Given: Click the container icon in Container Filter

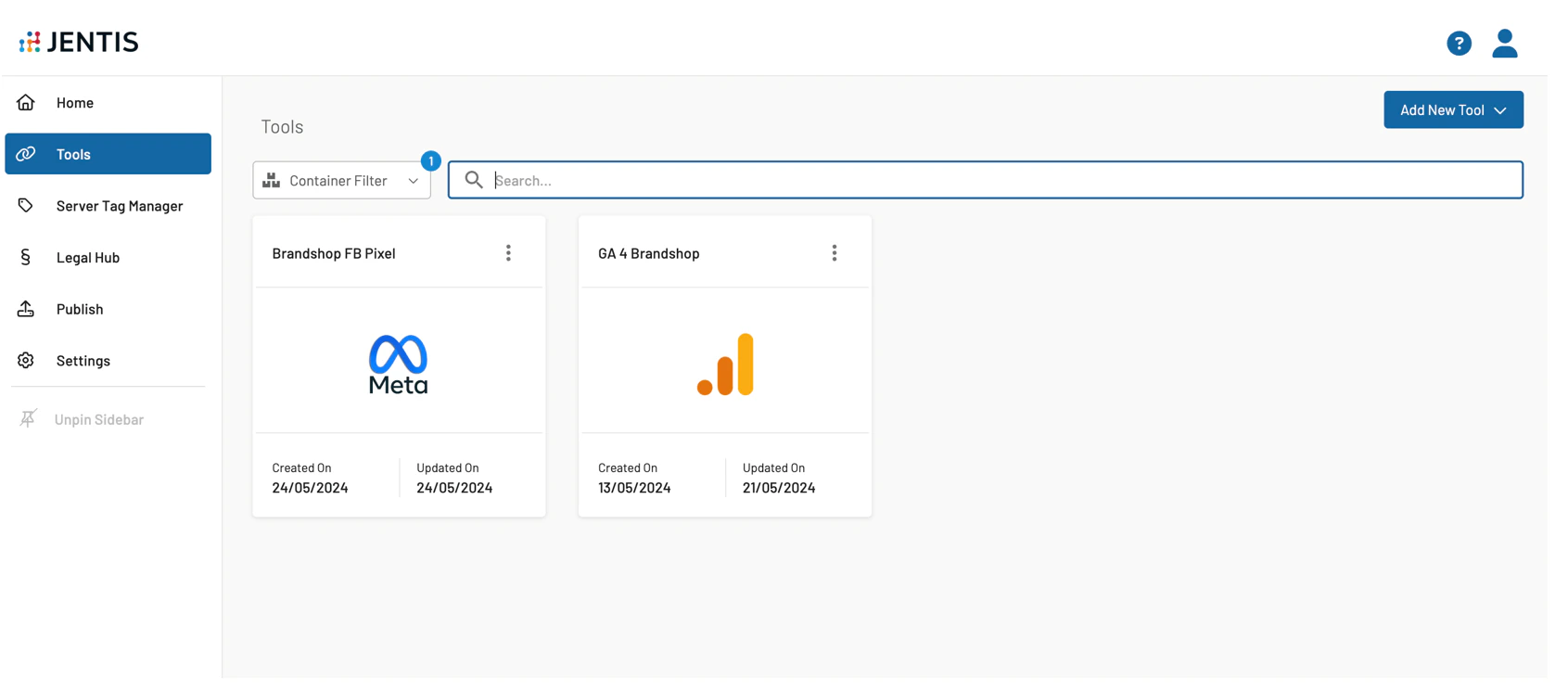Looking at the screenshot, I should [271, 180].
